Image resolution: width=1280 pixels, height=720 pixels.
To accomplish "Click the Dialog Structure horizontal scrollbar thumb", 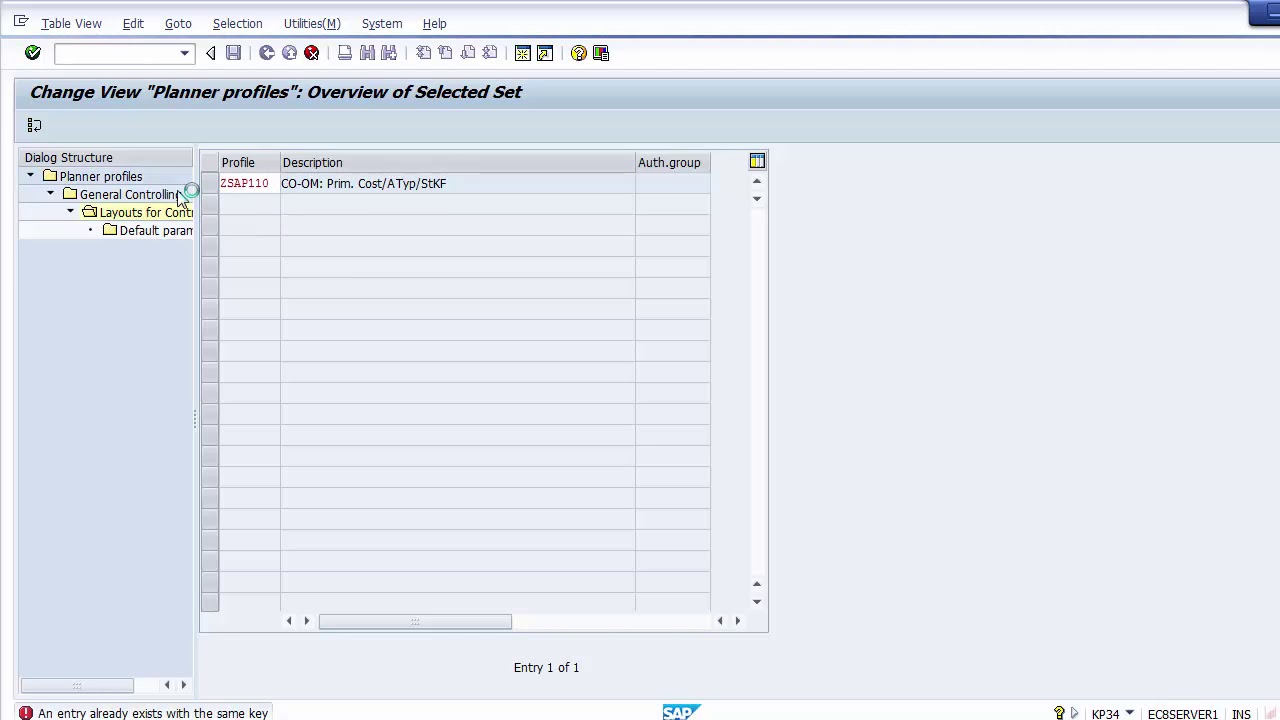I will 77,685.
